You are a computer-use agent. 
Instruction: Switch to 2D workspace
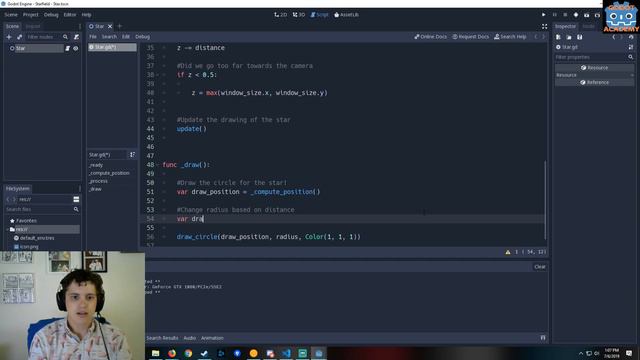280,15
